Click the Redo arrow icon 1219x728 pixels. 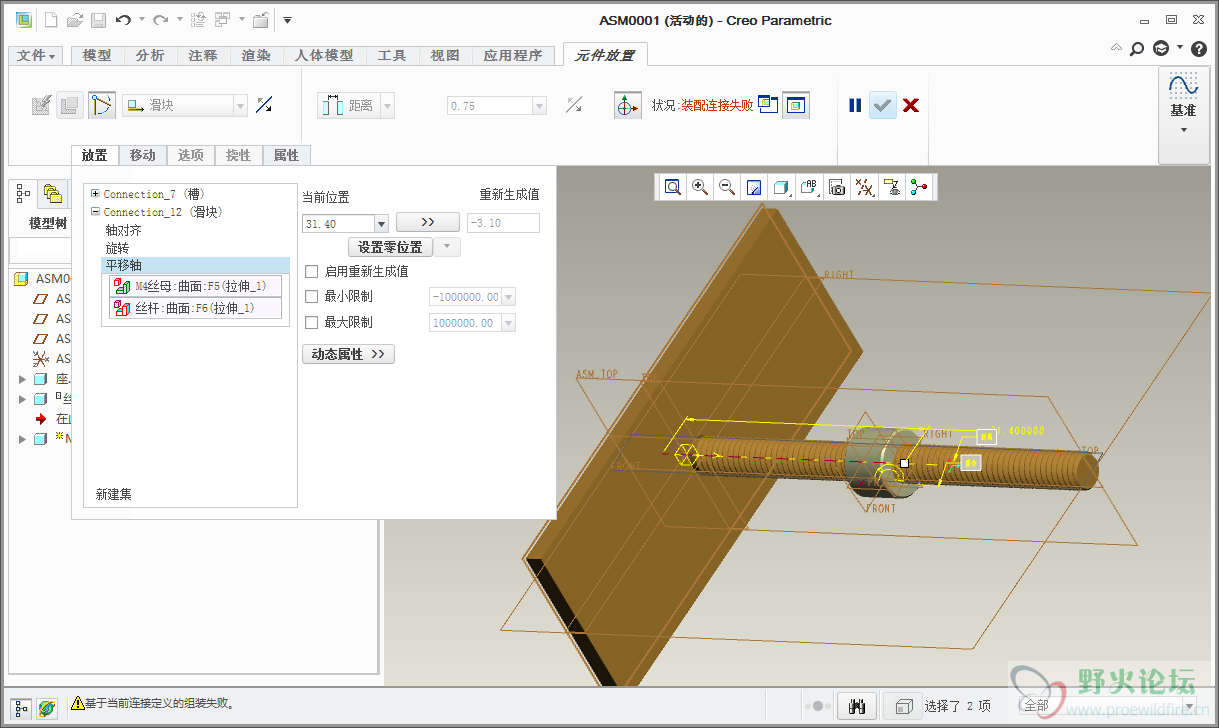point(160,20)
